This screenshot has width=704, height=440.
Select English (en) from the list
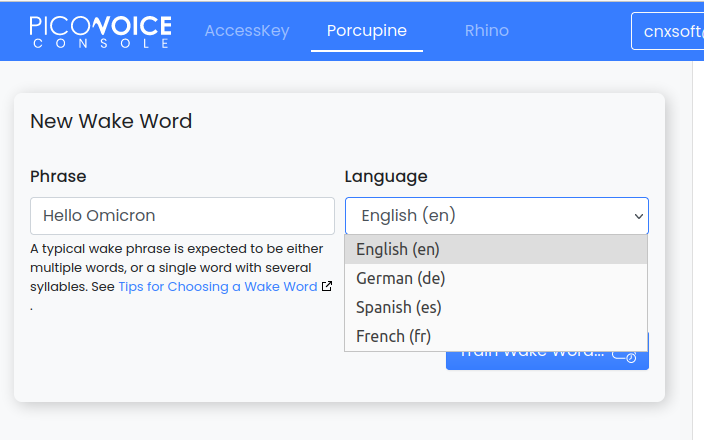(496, 249)
